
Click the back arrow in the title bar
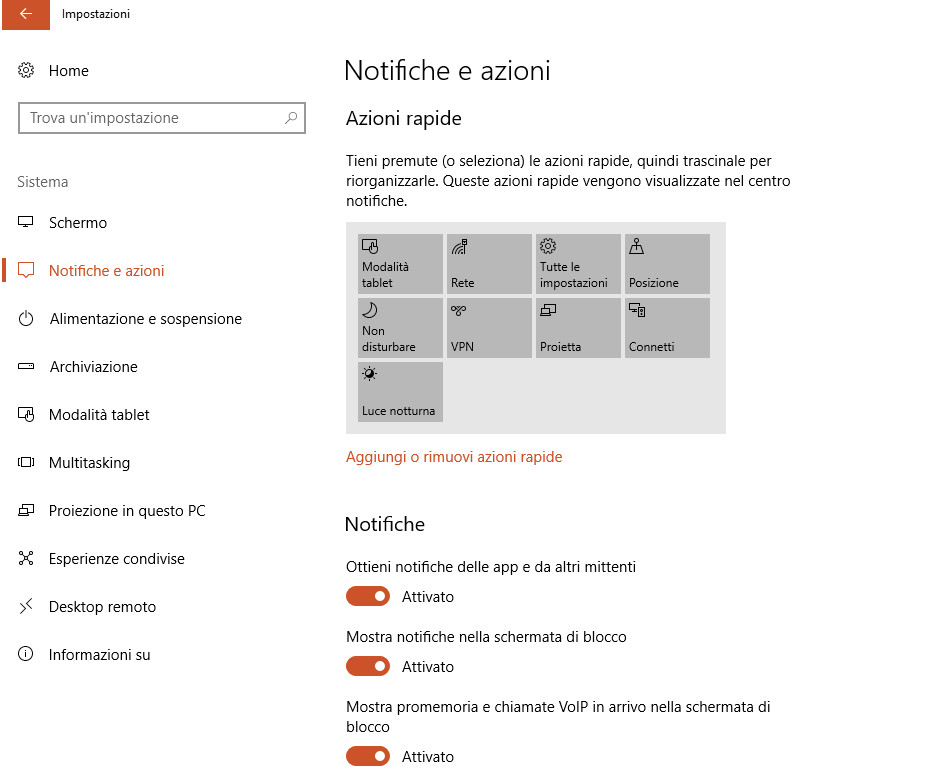[24, 14]
